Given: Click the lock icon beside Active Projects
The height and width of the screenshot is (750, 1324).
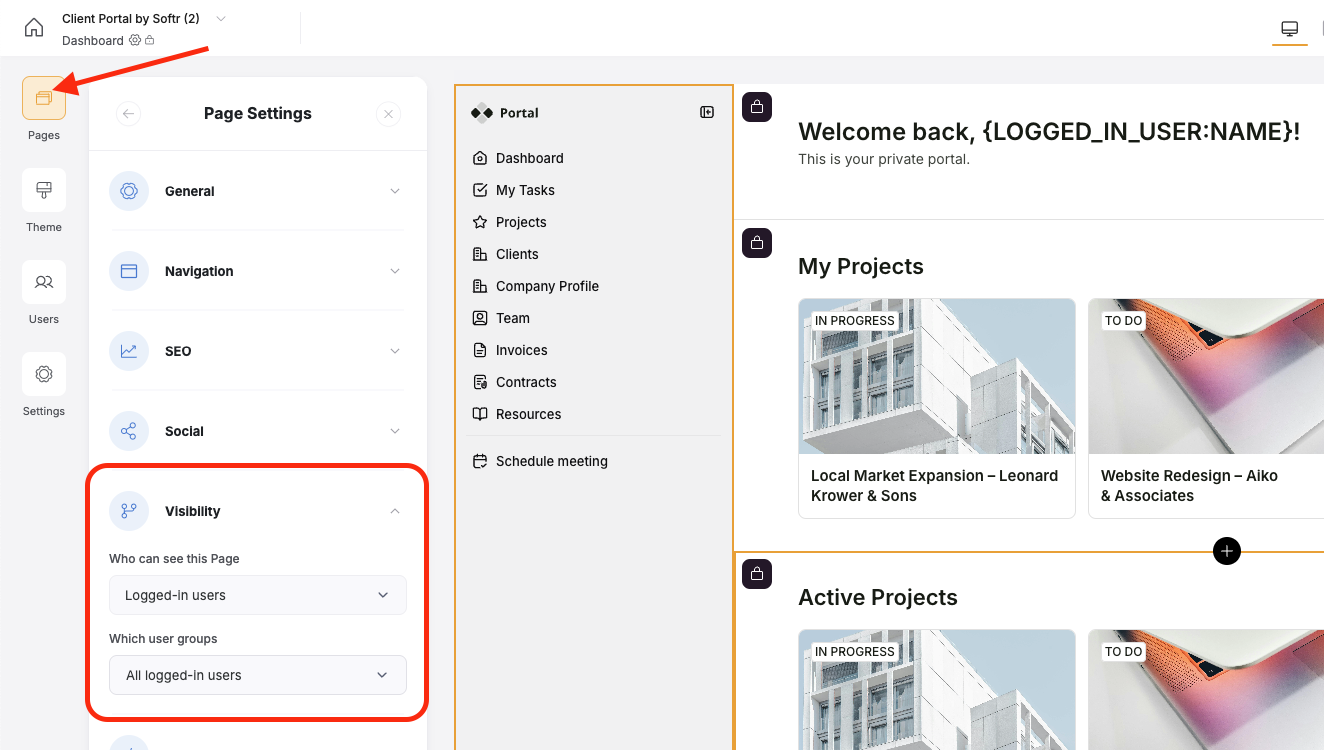Looking at the screenshot, I should [x=757, y=574].
